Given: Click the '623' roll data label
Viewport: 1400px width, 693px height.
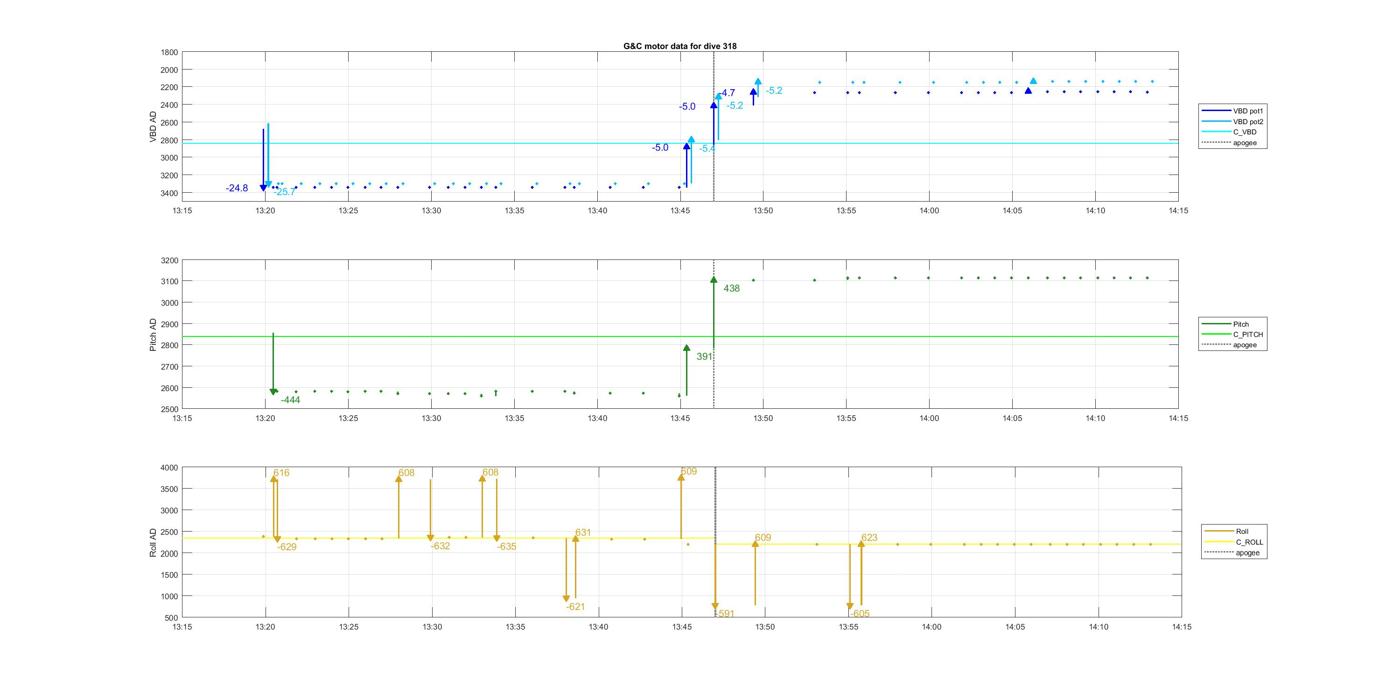Looking at the screenshot, I should [x=870, y=538].
